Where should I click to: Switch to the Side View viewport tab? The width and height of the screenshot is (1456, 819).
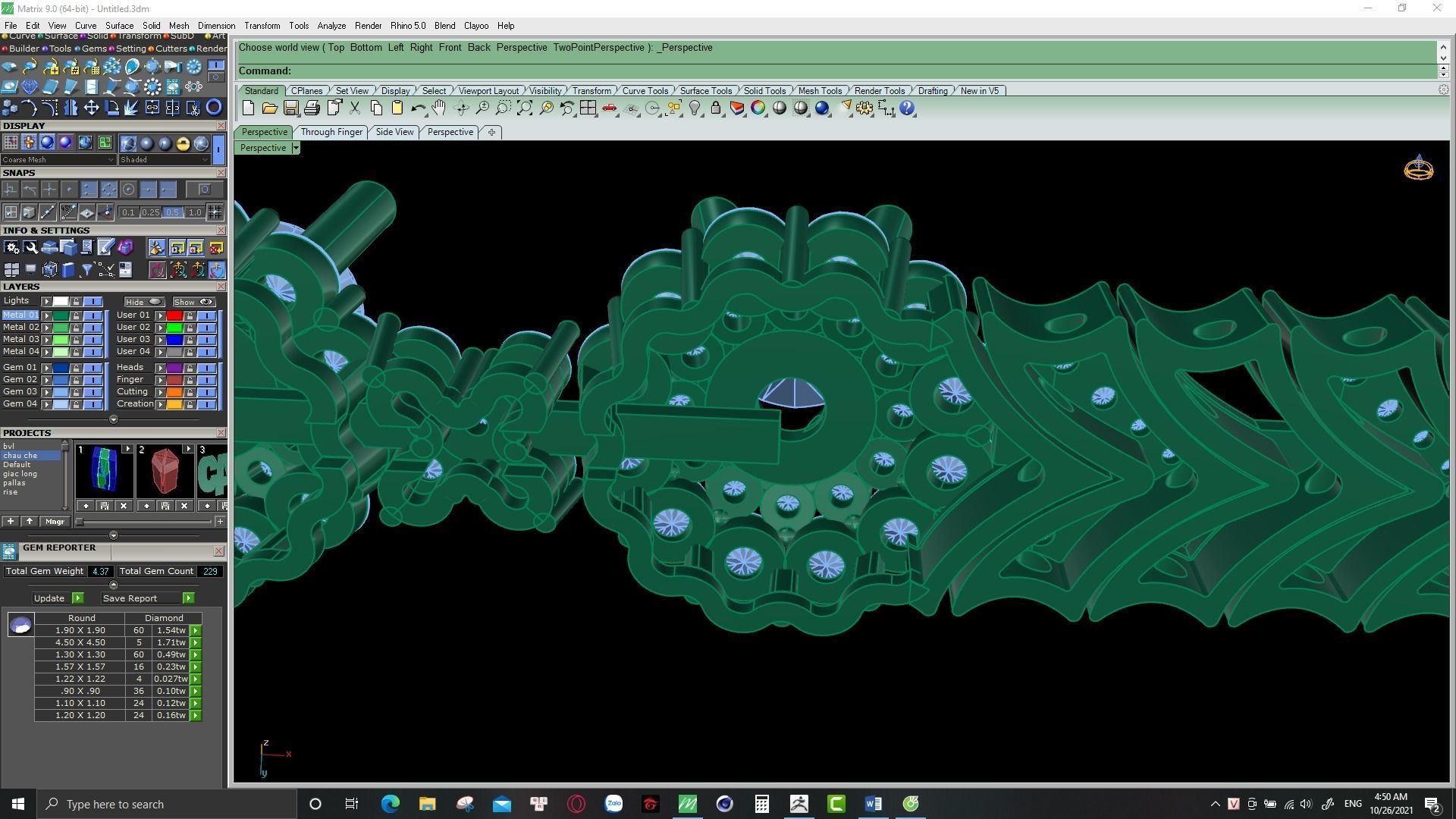coord(395,132)
